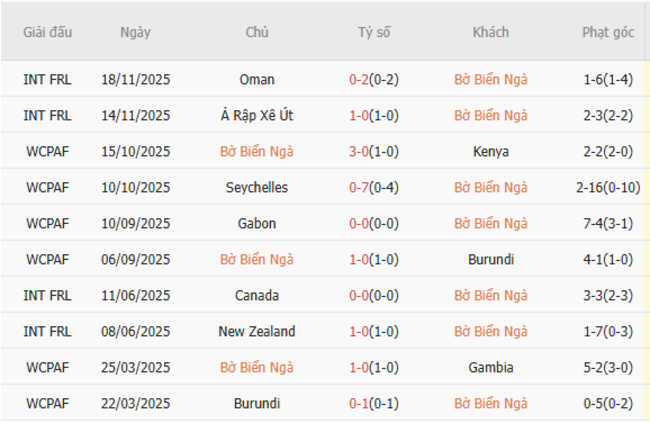Click the Gambia team link
The image size is (650, 423).
[490, 368]
